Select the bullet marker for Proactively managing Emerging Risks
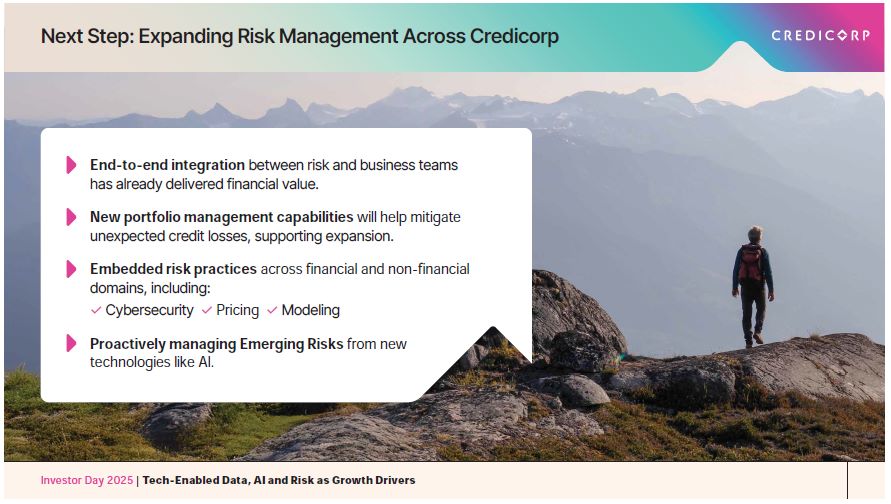The image size is (891, 504). click(71, 344)
